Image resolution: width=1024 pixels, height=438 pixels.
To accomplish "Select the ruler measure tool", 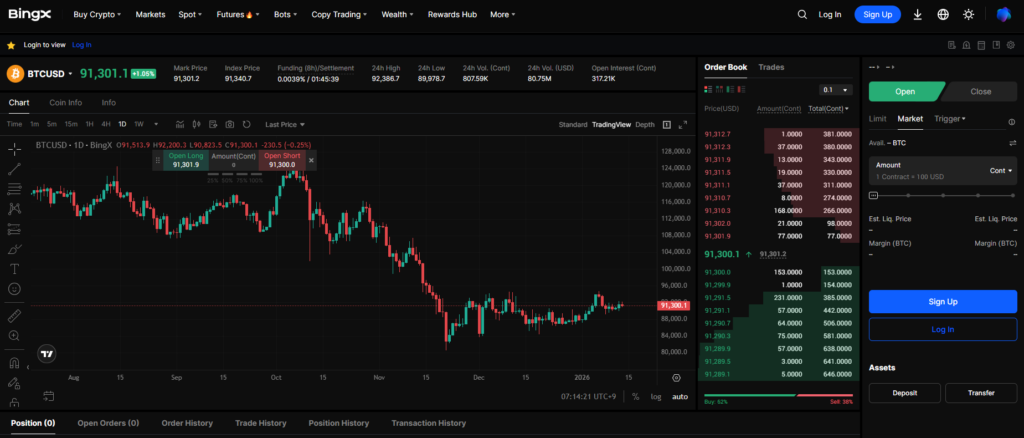I will (14, 316).
